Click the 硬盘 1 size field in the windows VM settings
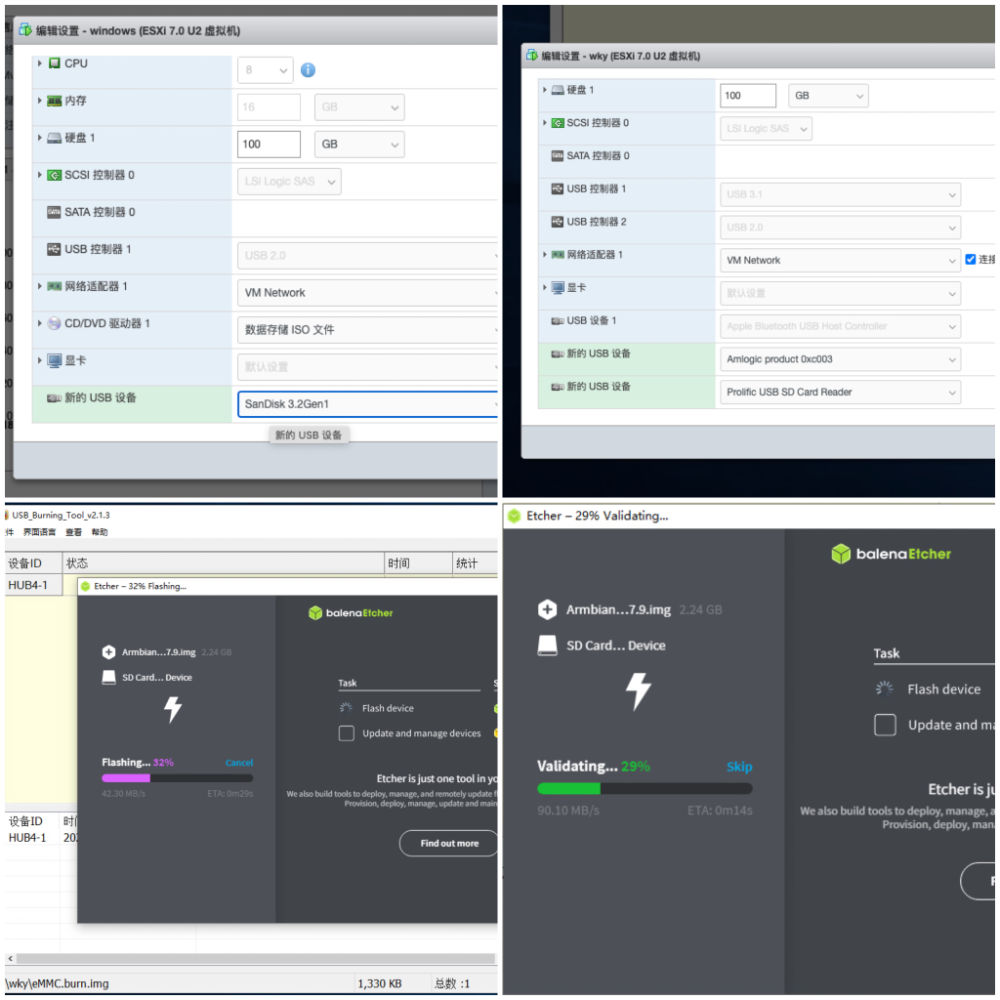The width and height of the screenshot is (1000, 1000). (268, 144)
